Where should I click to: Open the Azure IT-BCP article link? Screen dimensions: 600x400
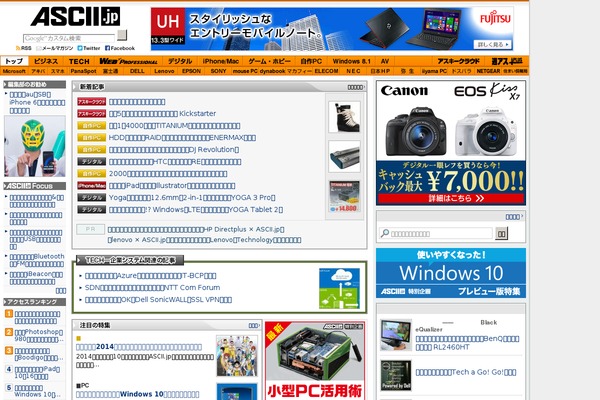pyautogui.click(x=150, y=276)
